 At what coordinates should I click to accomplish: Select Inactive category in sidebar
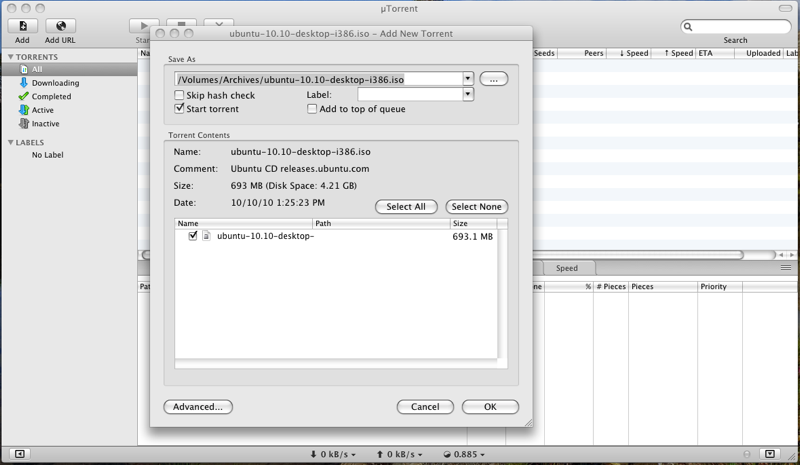click(45, 124)
